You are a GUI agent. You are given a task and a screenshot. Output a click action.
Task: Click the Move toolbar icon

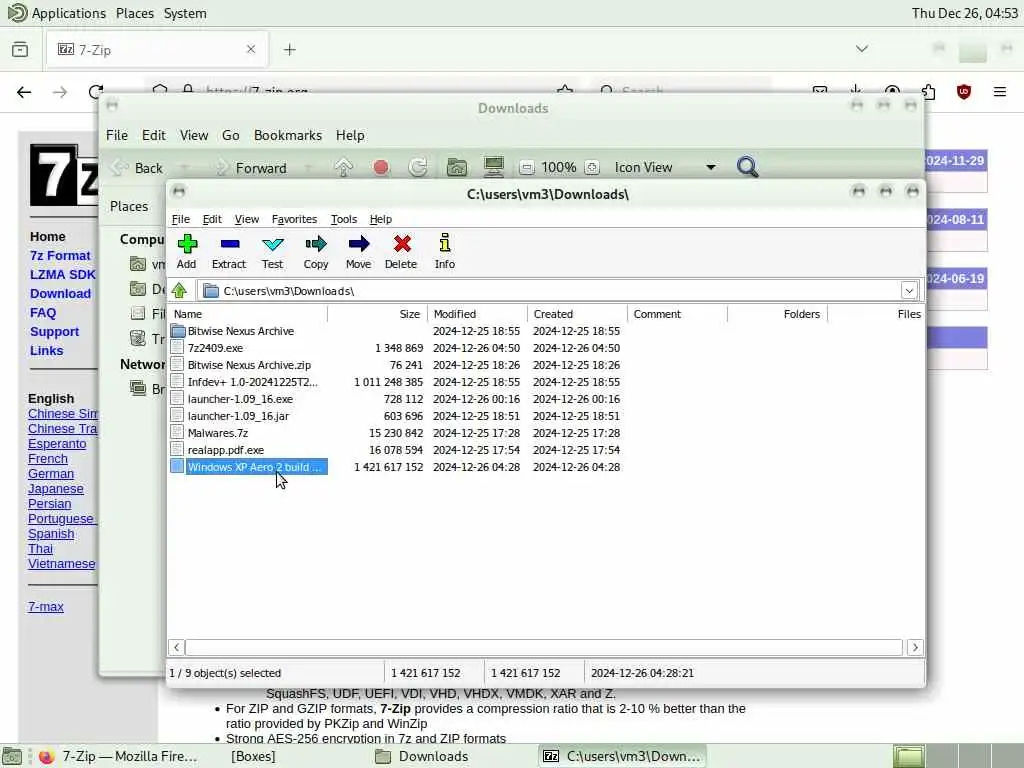pos(359,244)
